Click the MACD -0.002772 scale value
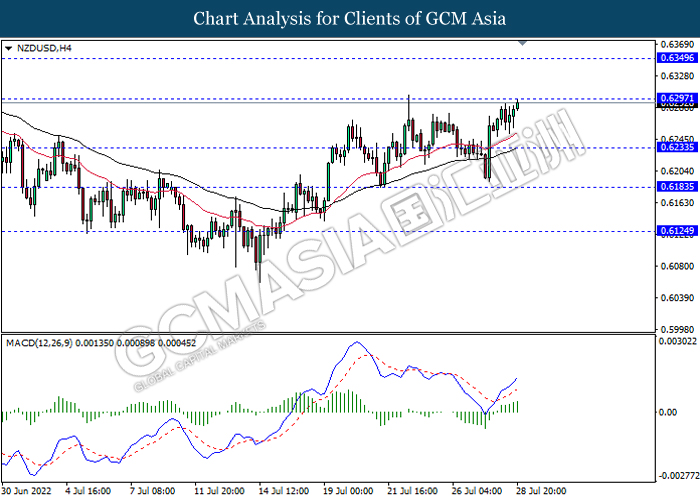Screen dimensions: 700x500 [x=678, y=475]
